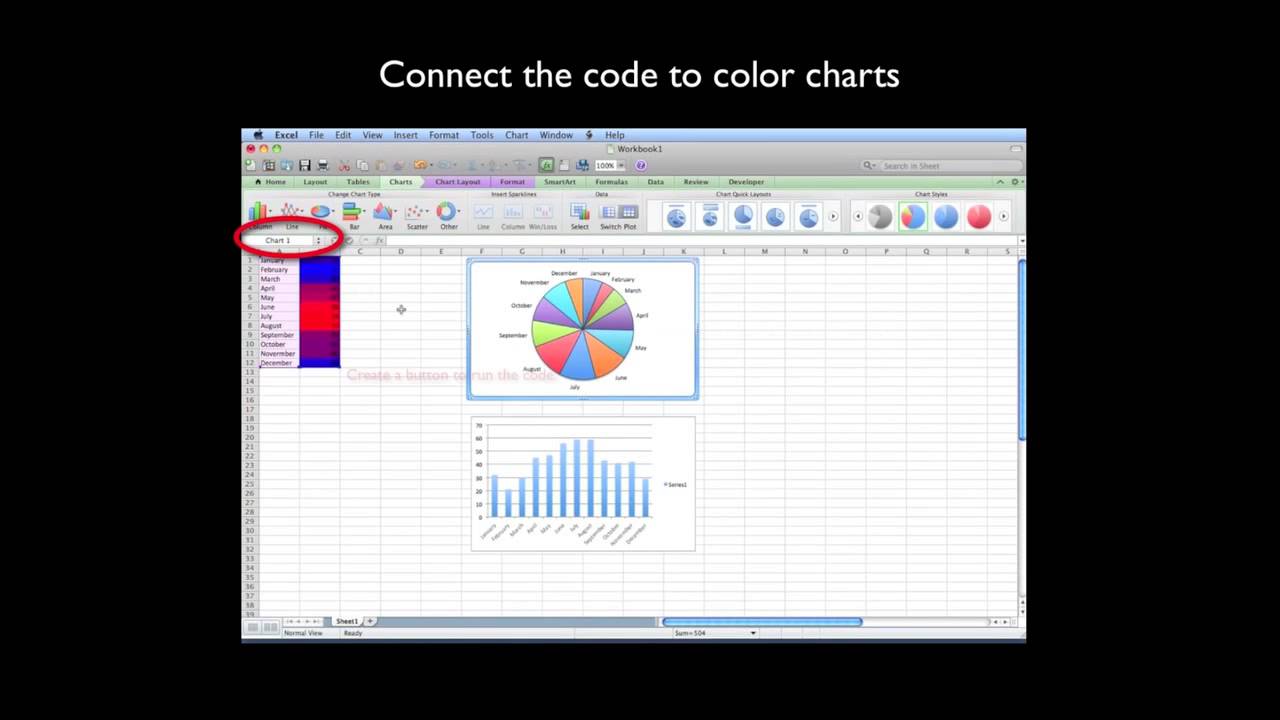Open the Window menu
The width and height of the screenshot is (1280, 720).
[x=556, y=135]
